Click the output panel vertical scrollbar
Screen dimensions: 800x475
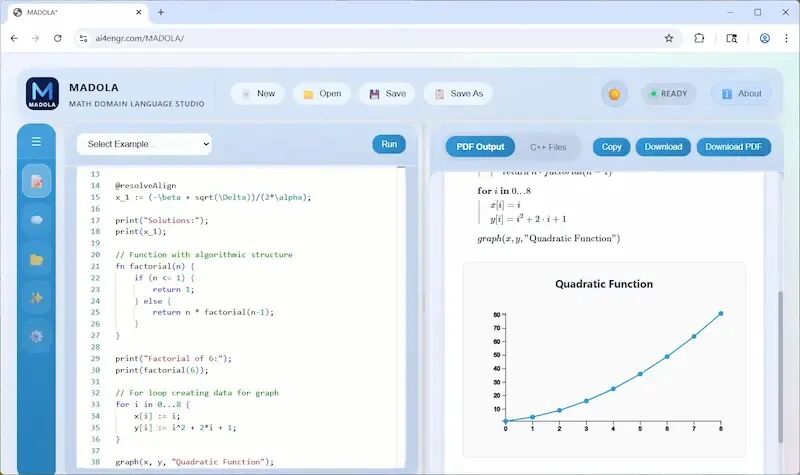pos(780,367)
